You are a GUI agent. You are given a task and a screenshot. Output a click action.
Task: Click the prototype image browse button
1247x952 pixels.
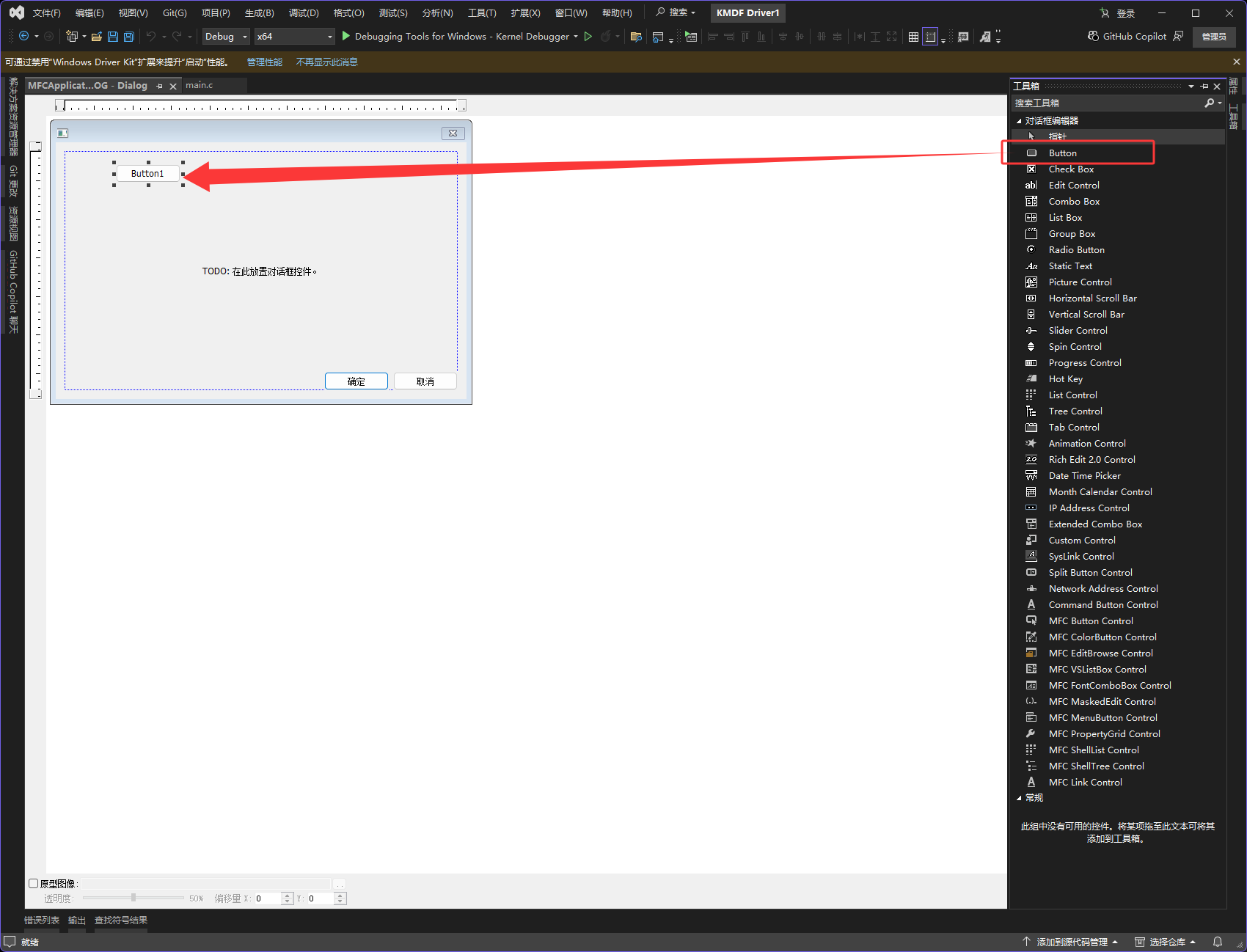(340, 884)
